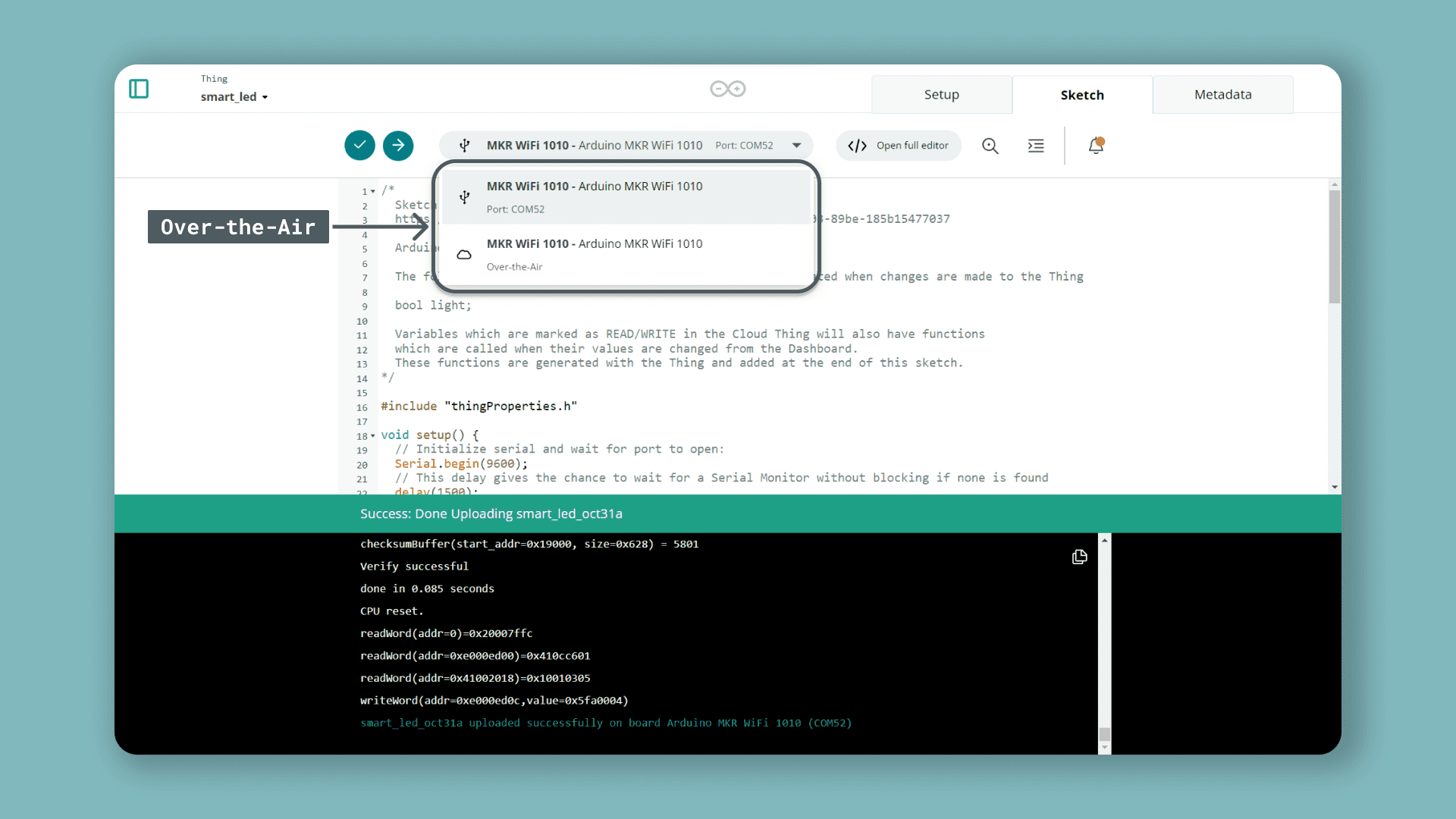The image size is (1456, 819).
Task: Click the Upload arrow button
Action: [398, 145]
